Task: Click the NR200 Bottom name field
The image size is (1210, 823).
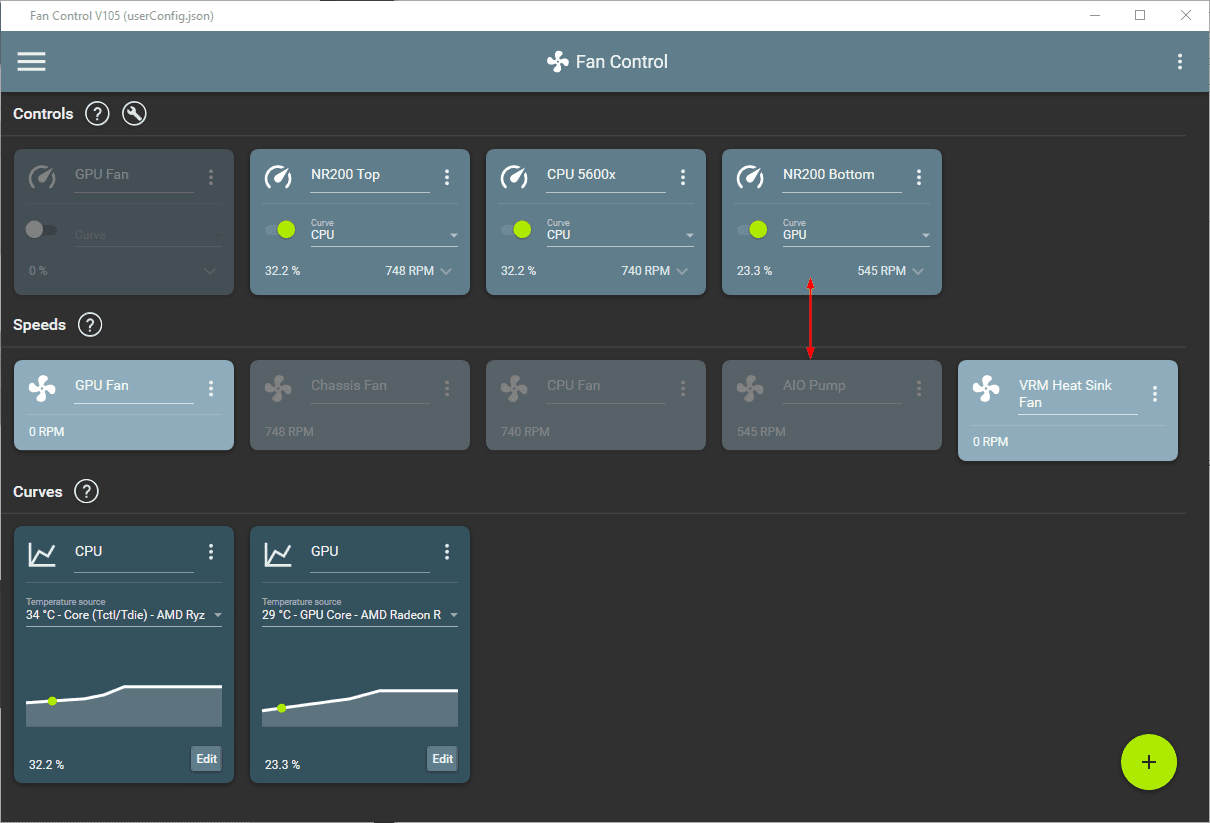Action: 842,176
